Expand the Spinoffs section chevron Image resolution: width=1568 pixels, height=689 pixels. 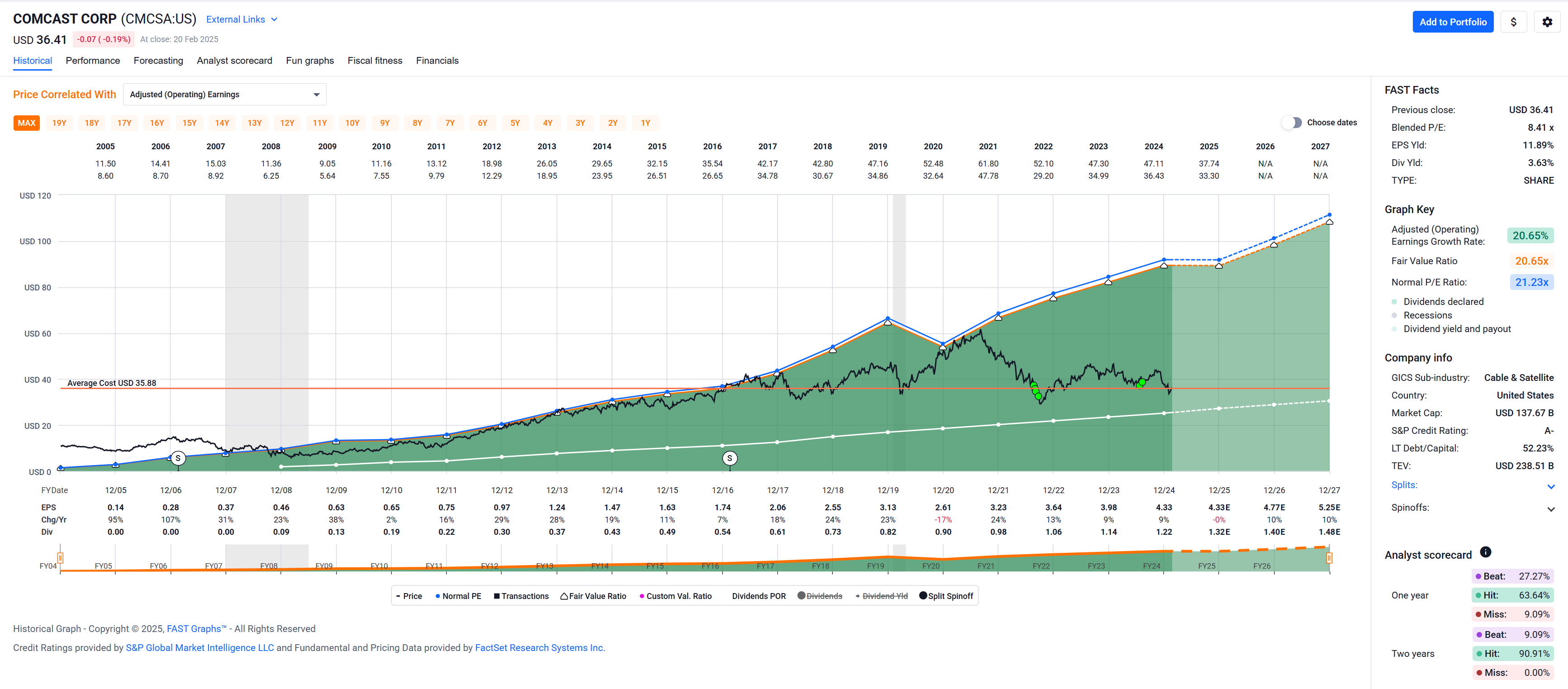(1551, 509)
